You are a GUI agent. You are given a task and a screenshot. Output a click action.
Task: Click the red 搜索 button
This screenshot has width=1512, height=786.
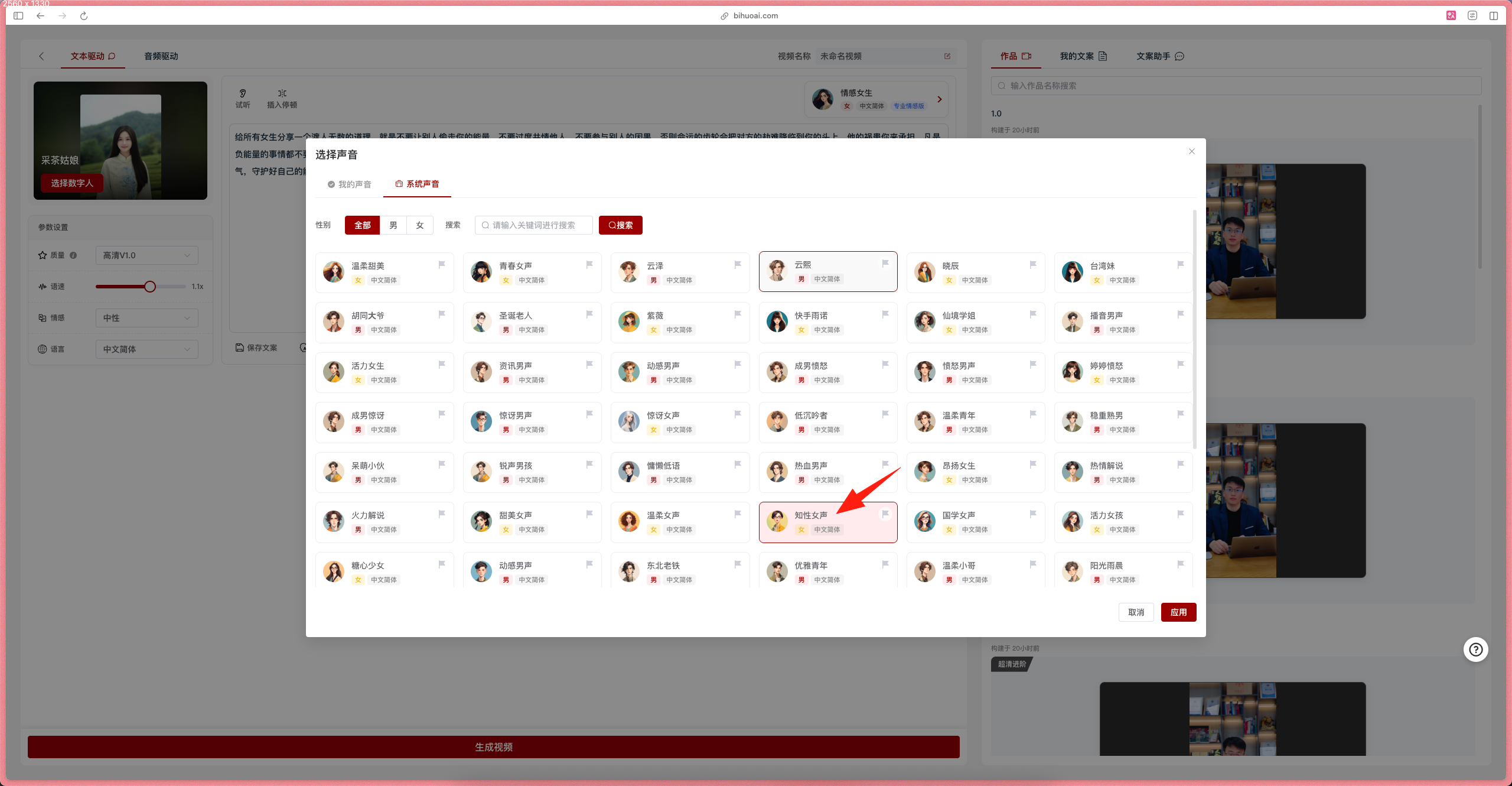(x=621, y=225)
